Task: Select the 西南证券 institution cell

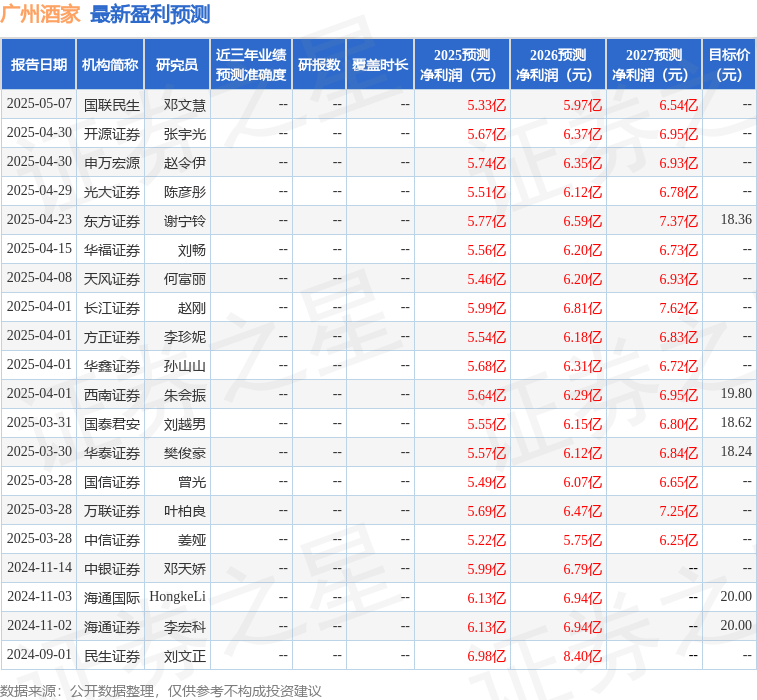Action: tap(112, 394)
